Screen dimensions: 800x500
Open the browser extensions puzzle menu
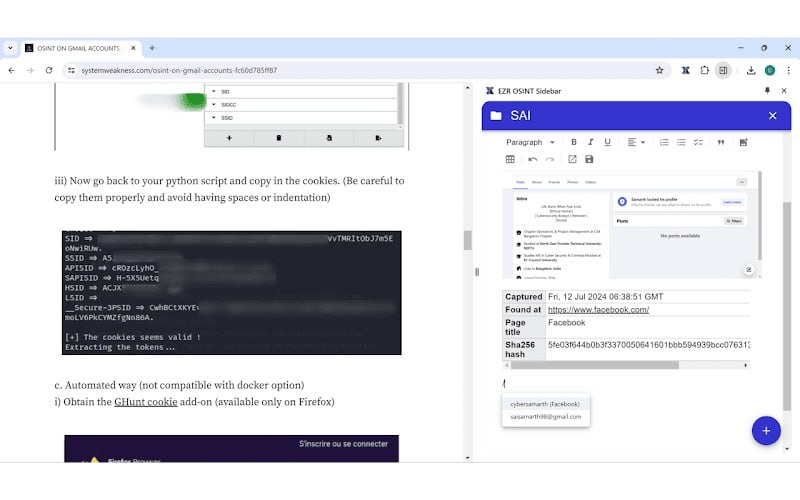pyautogui.click(x=705, y=70)
